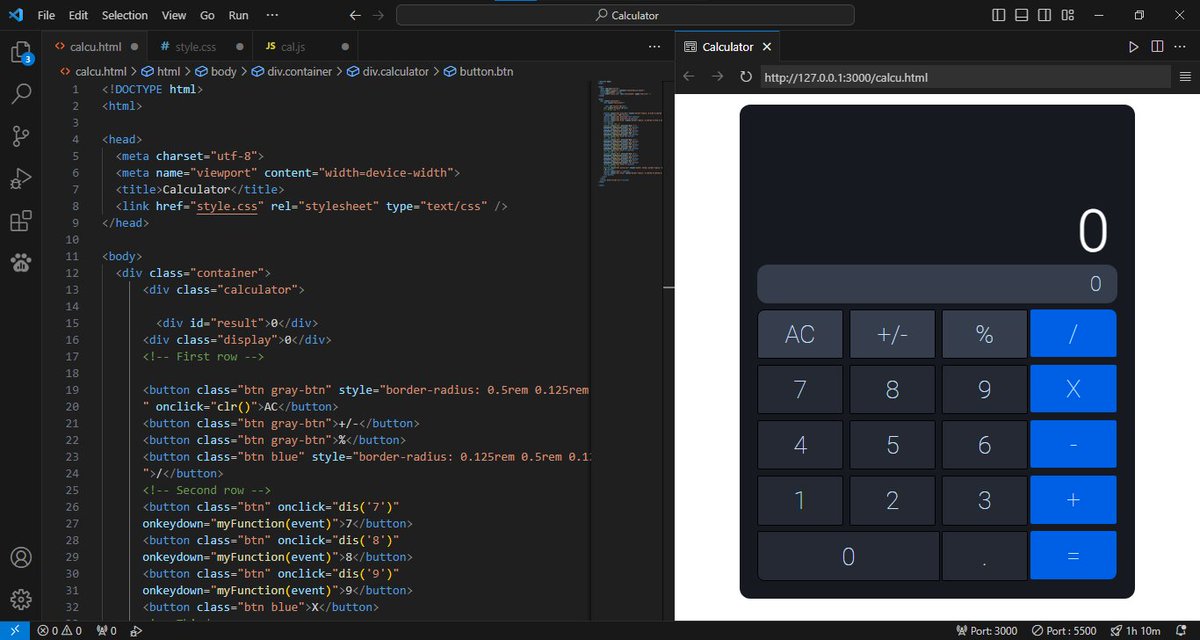The height and width of the screenshot is (640, 1200).
Task: Click the preview browser forward arrow
Action: pos(717,77)
